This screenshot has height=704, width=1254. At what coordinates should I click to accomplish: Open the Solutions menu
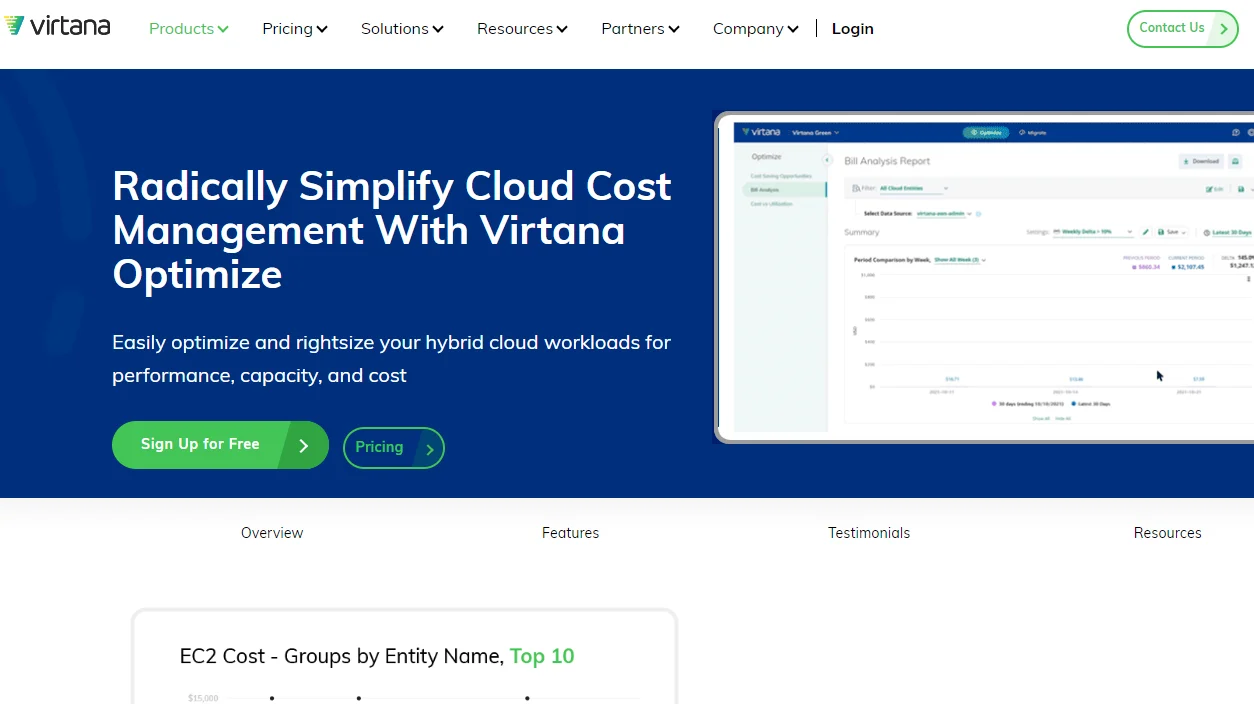(x=401, y=29)
